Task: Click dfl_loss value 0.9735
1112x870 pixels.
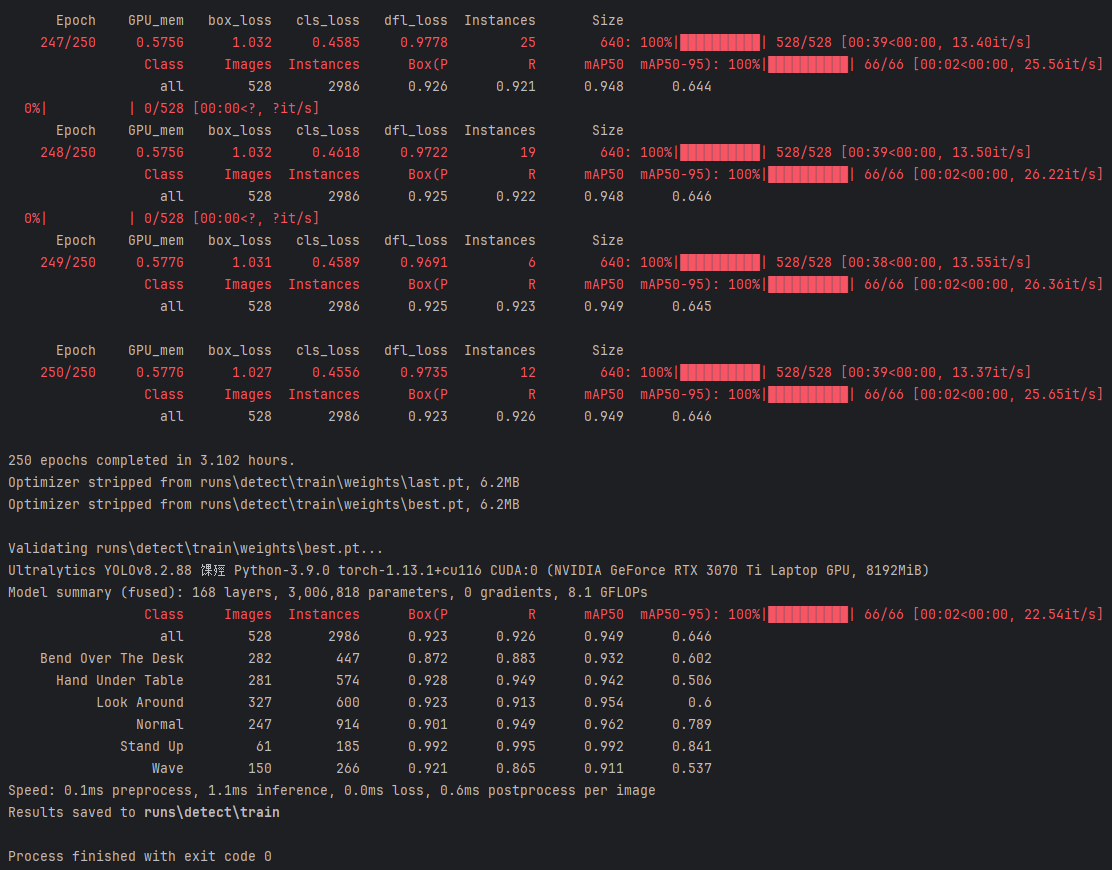Action: tap(424, 372)
